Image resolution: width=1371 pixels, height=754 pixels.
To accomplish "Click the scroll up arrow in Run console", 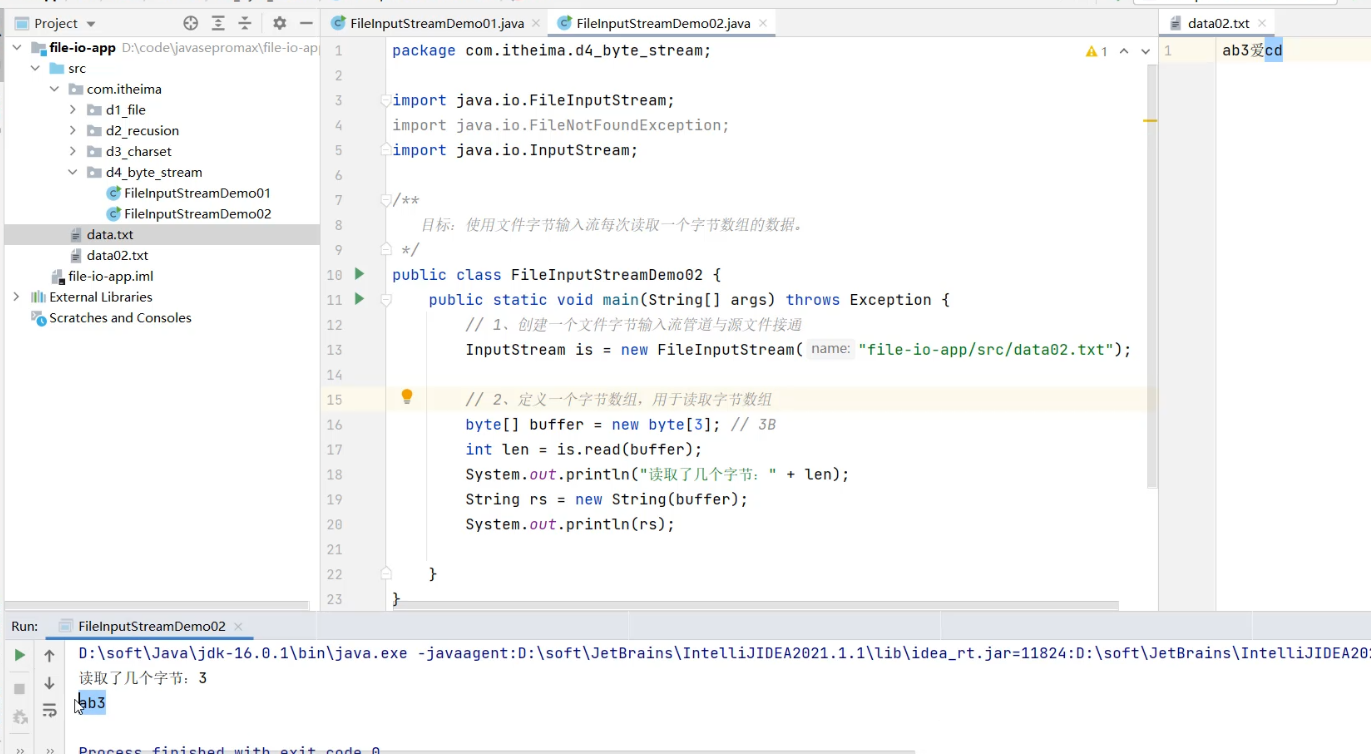I will [49, 655].
